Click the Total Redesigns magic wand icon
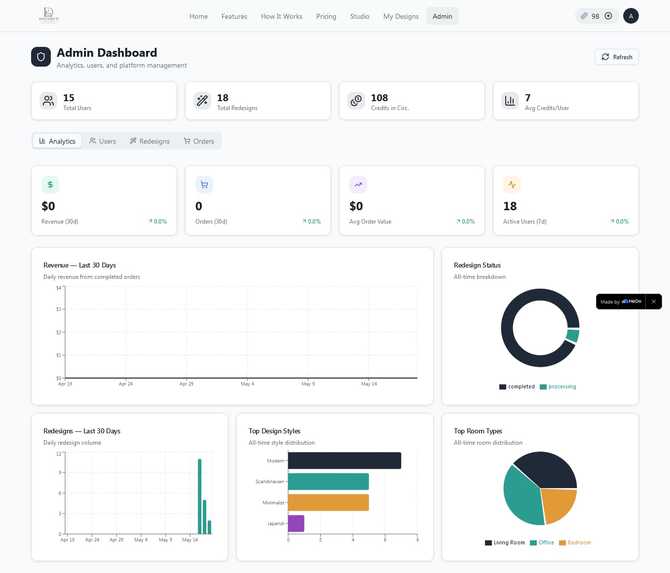The width and height of the screenshot is (670, 573). coord(202,101)
